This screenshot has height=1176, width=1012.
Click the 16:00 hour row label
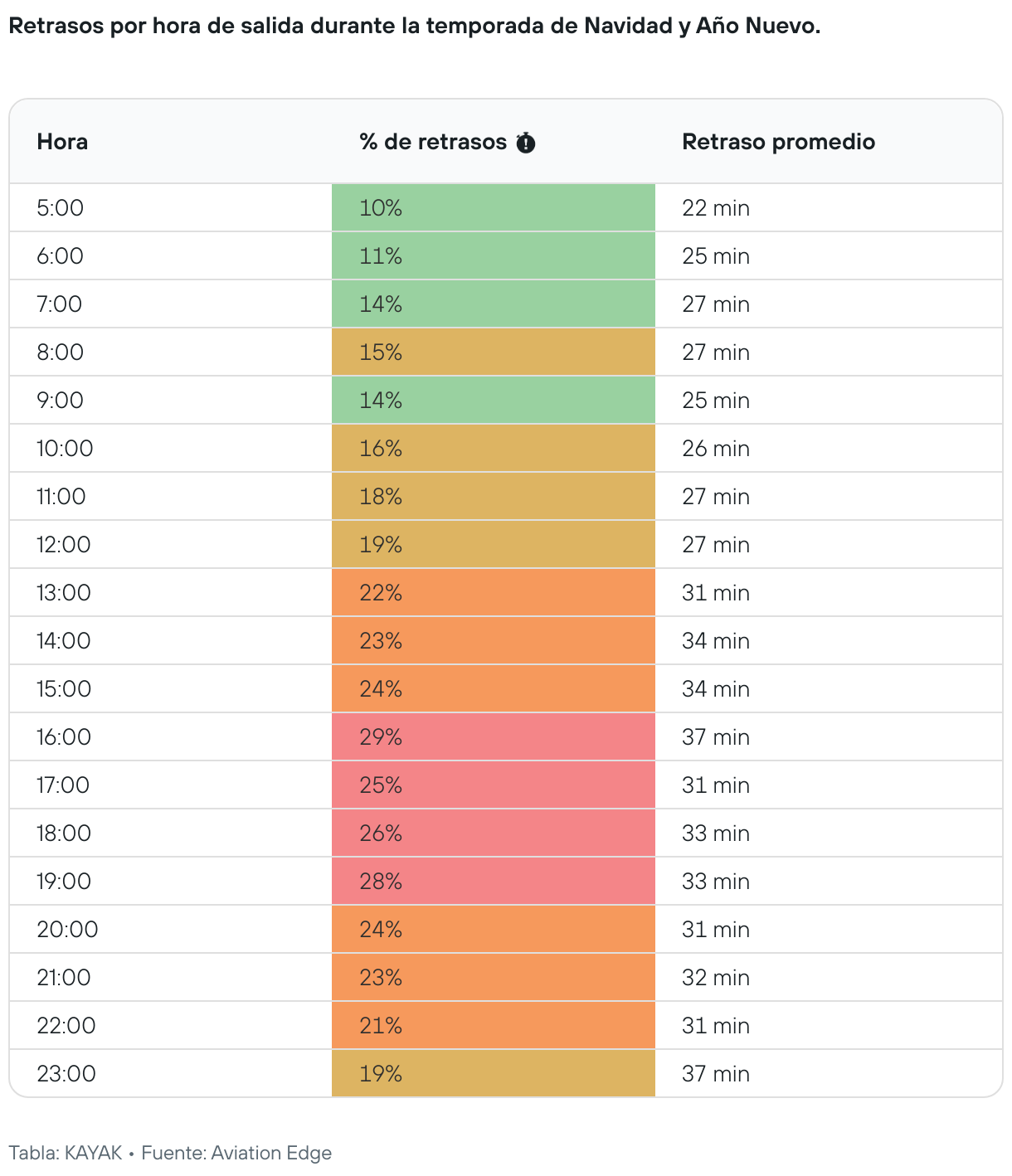64,736
